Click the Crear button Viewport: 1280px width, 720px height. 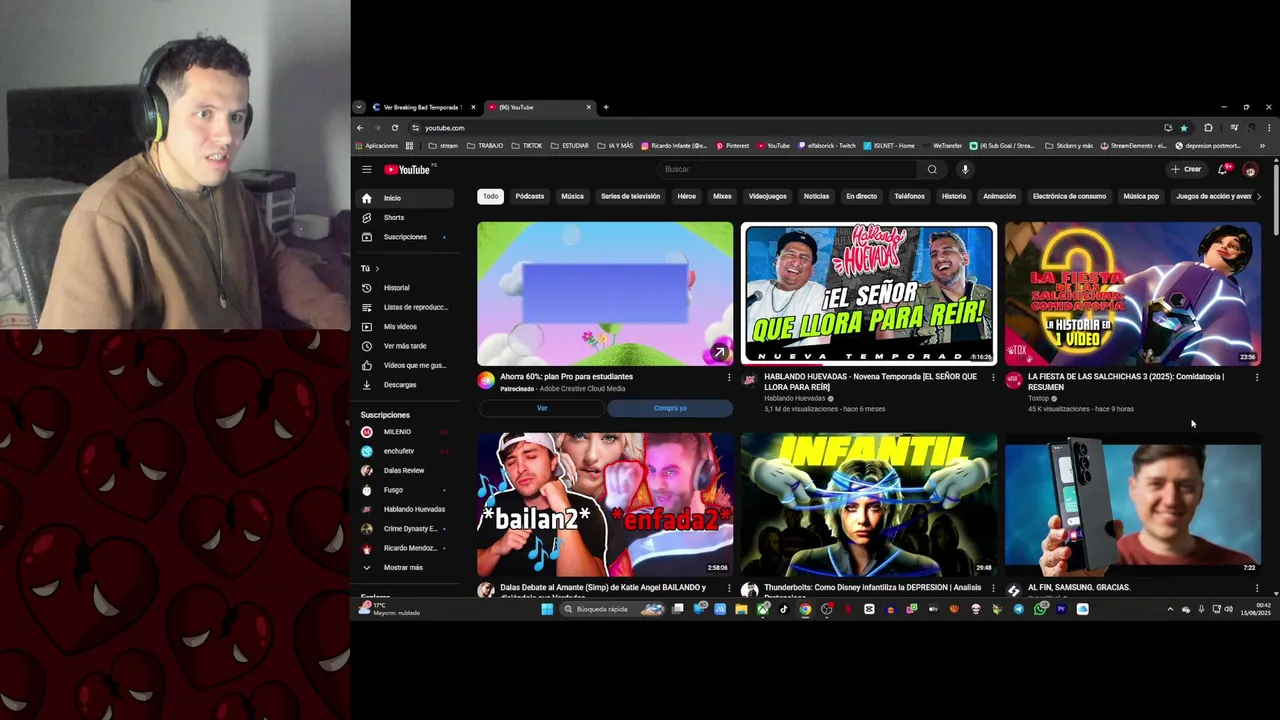click(1187, 169)
